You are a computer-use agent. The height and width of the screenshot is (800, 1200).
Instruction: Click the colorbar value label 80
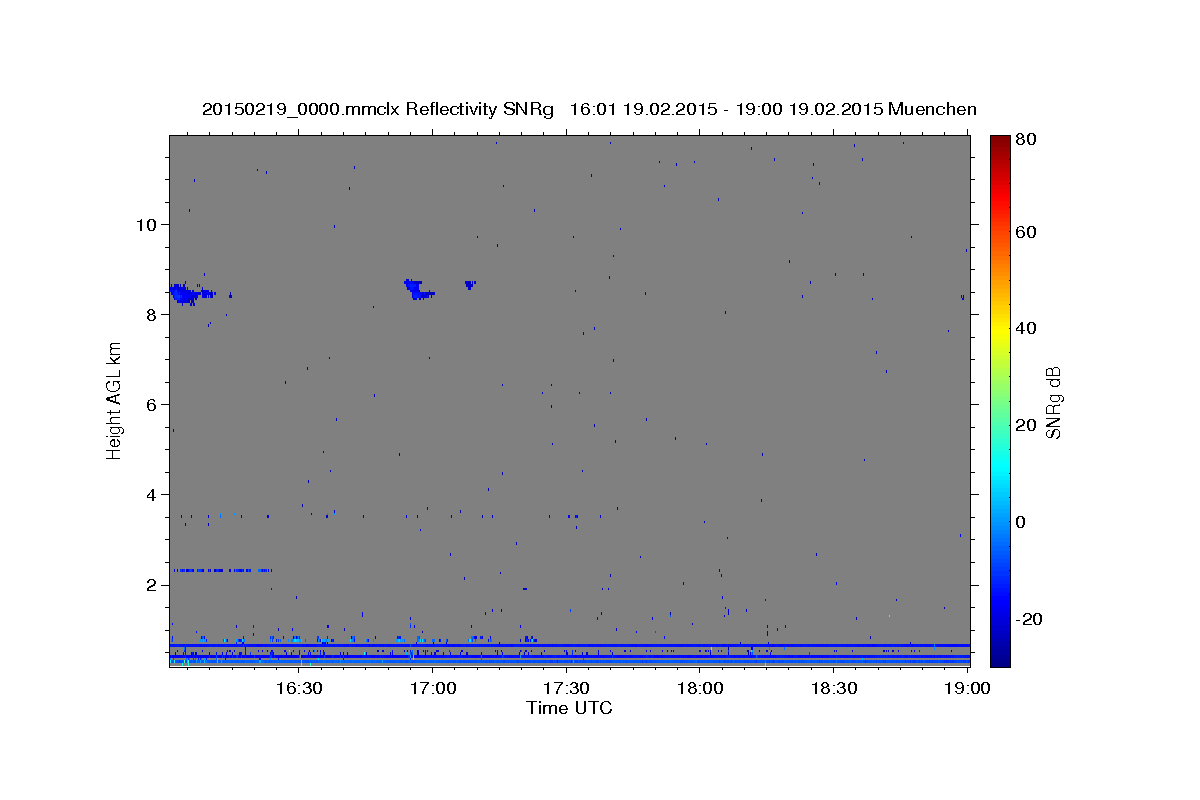pos(1025,140)
